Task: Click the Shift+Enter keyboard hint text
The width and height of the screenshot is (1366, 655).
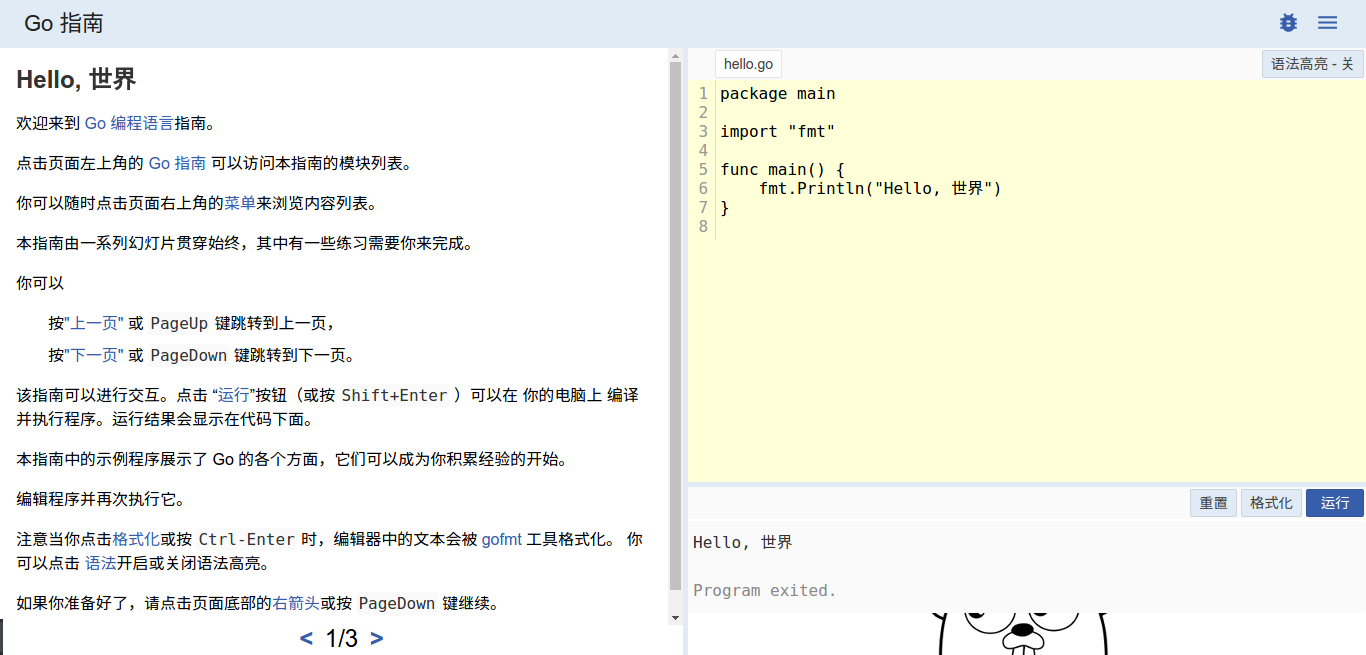Action: coord(395,395)
